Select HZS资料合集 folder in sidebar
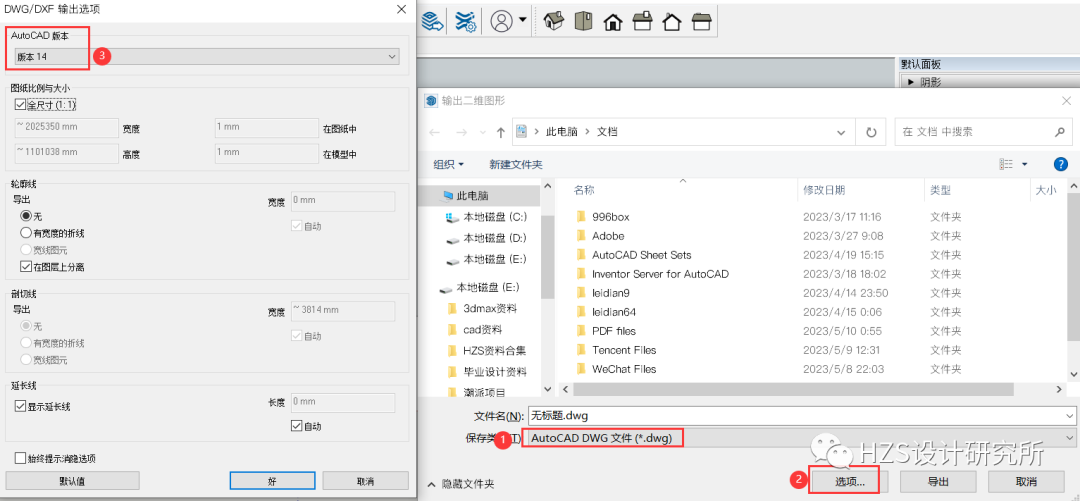1080x501 pixels. [x=488, y=351]
